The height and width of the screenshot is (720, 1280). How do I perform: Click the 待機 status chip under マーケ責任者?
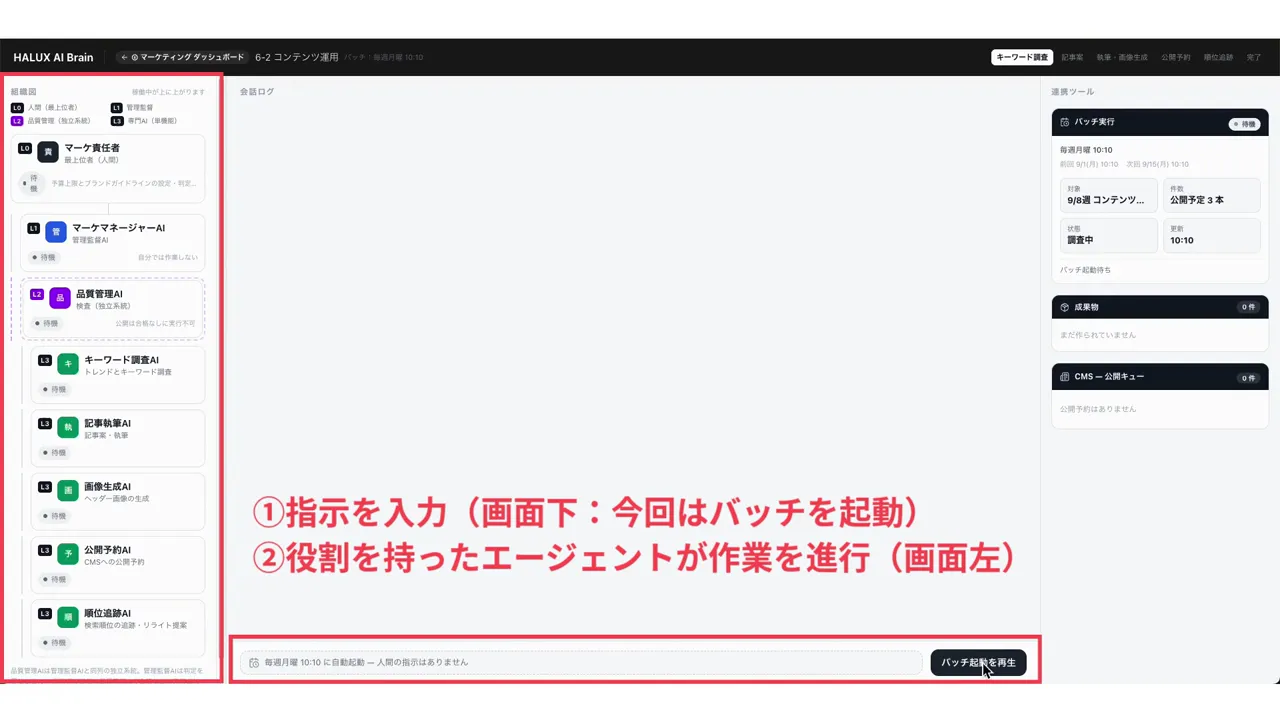pyautogui.click(x=32, y=183)
